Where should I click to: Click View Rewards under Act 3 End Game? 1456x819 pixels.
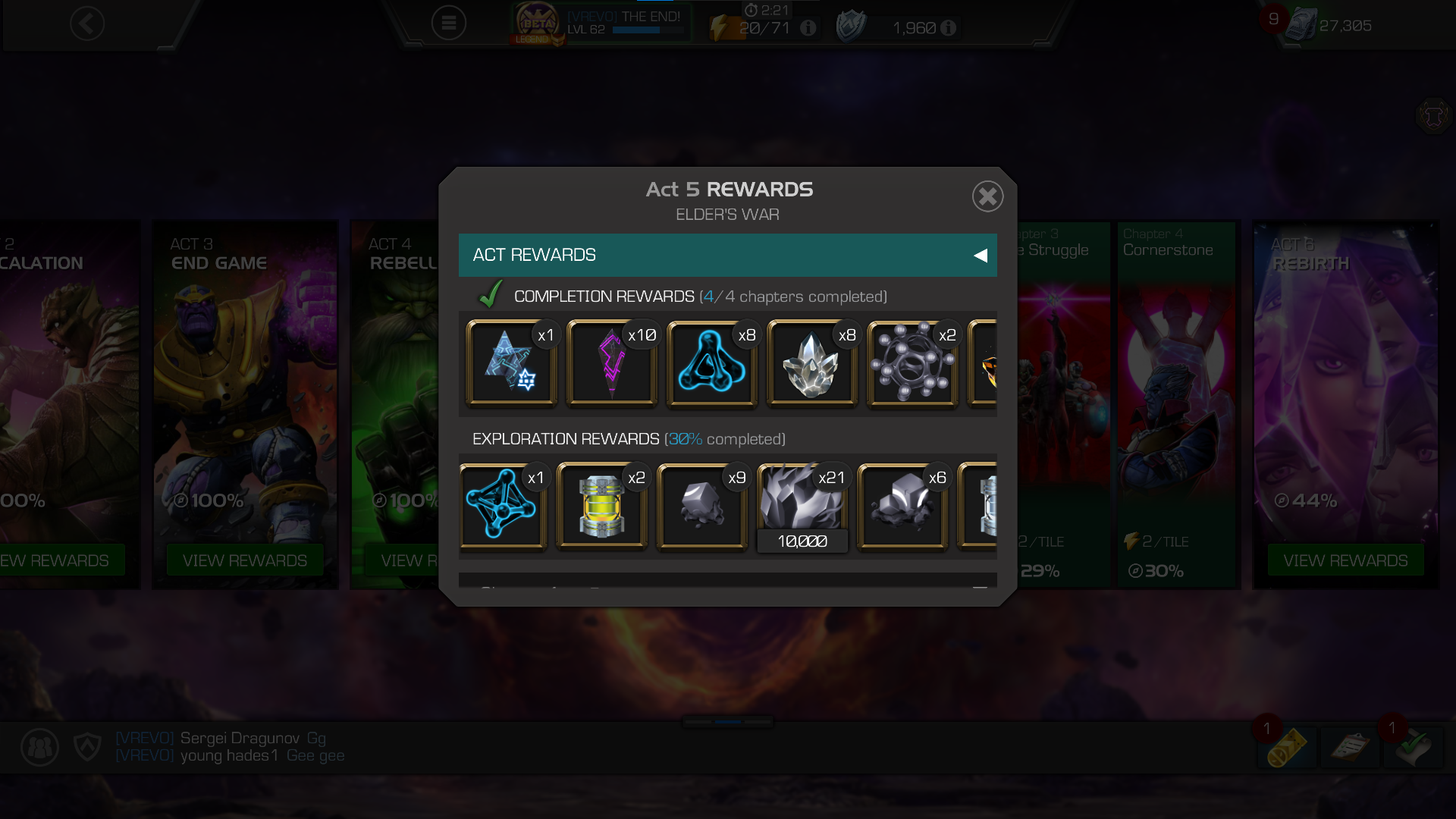click(245, 560)
